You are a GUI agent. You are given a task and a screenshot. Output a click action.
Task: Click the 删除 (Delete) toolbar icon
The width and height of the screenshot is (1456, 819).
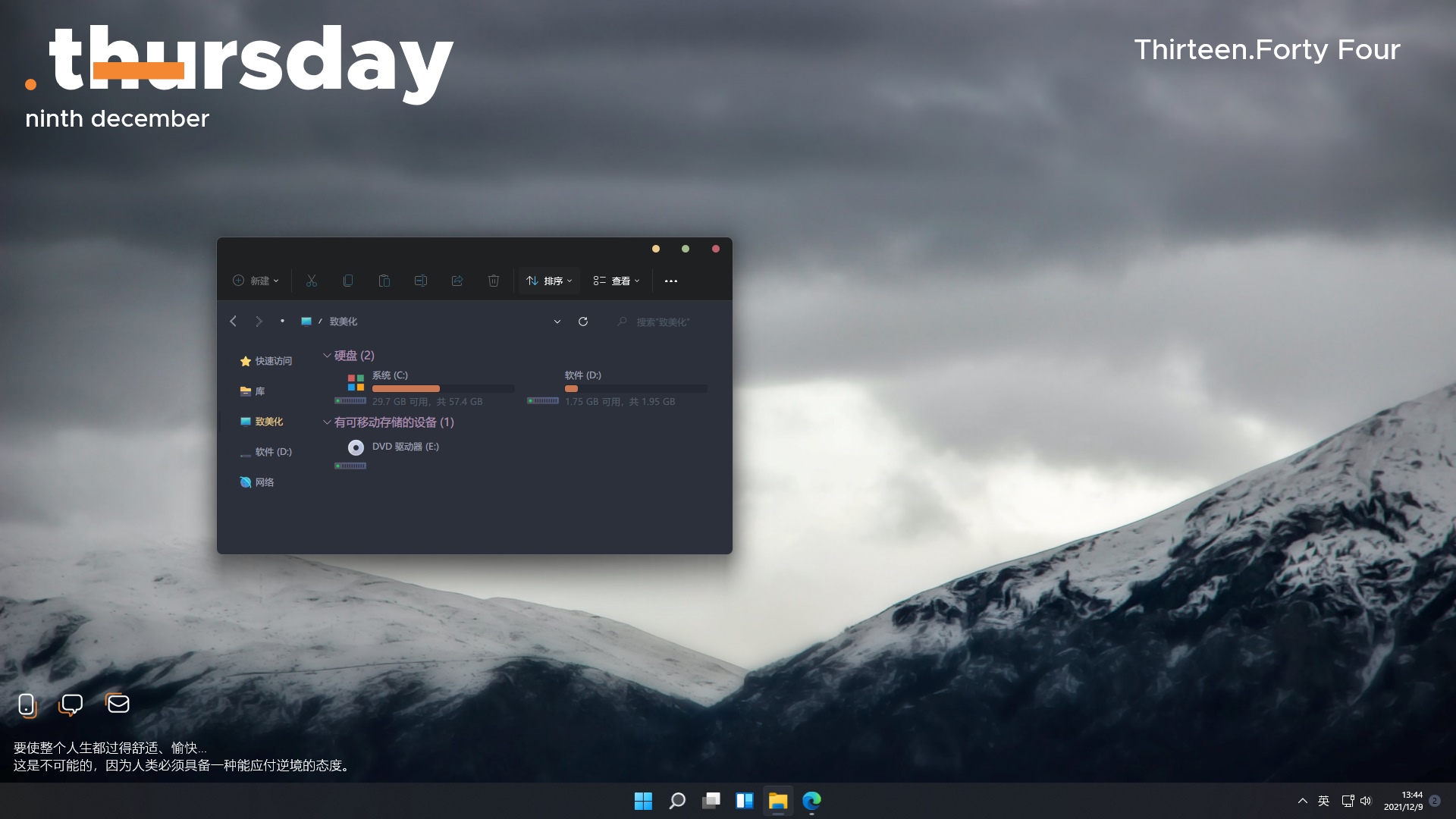click(493, 280)
